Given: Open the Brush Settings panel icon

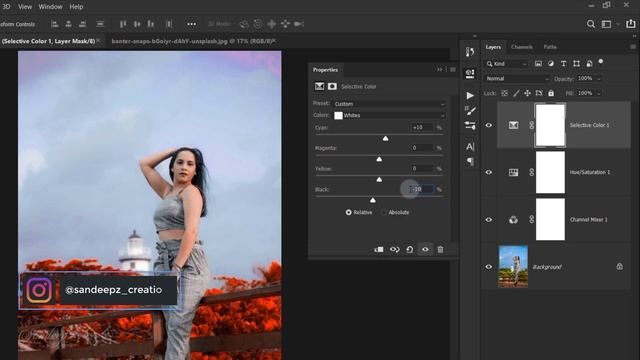Looking at the screenshot, I should [470, 111].
